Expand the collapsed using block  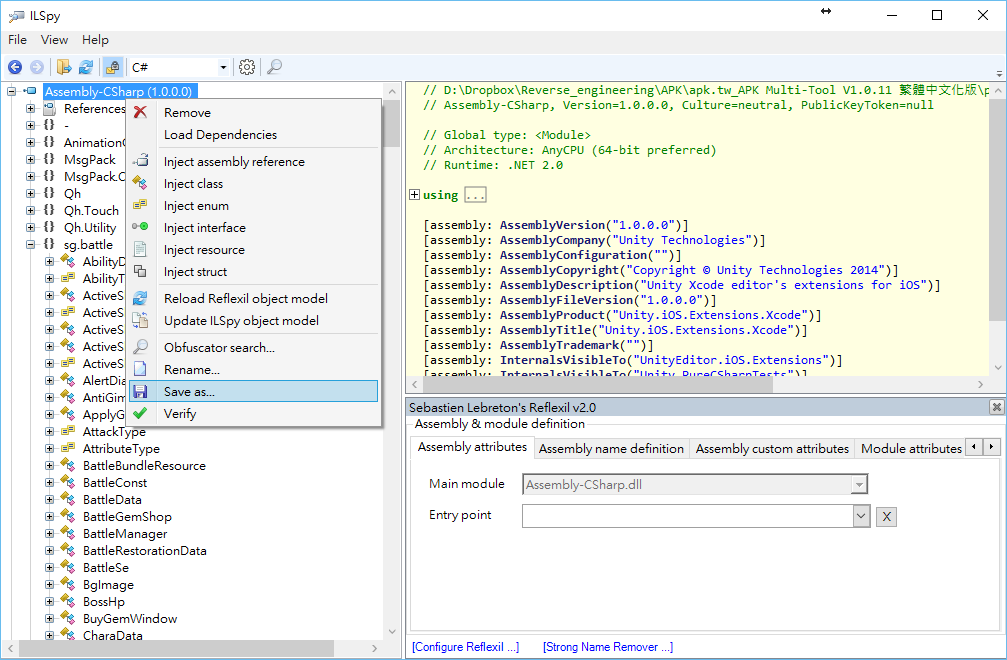pos(414,195)
